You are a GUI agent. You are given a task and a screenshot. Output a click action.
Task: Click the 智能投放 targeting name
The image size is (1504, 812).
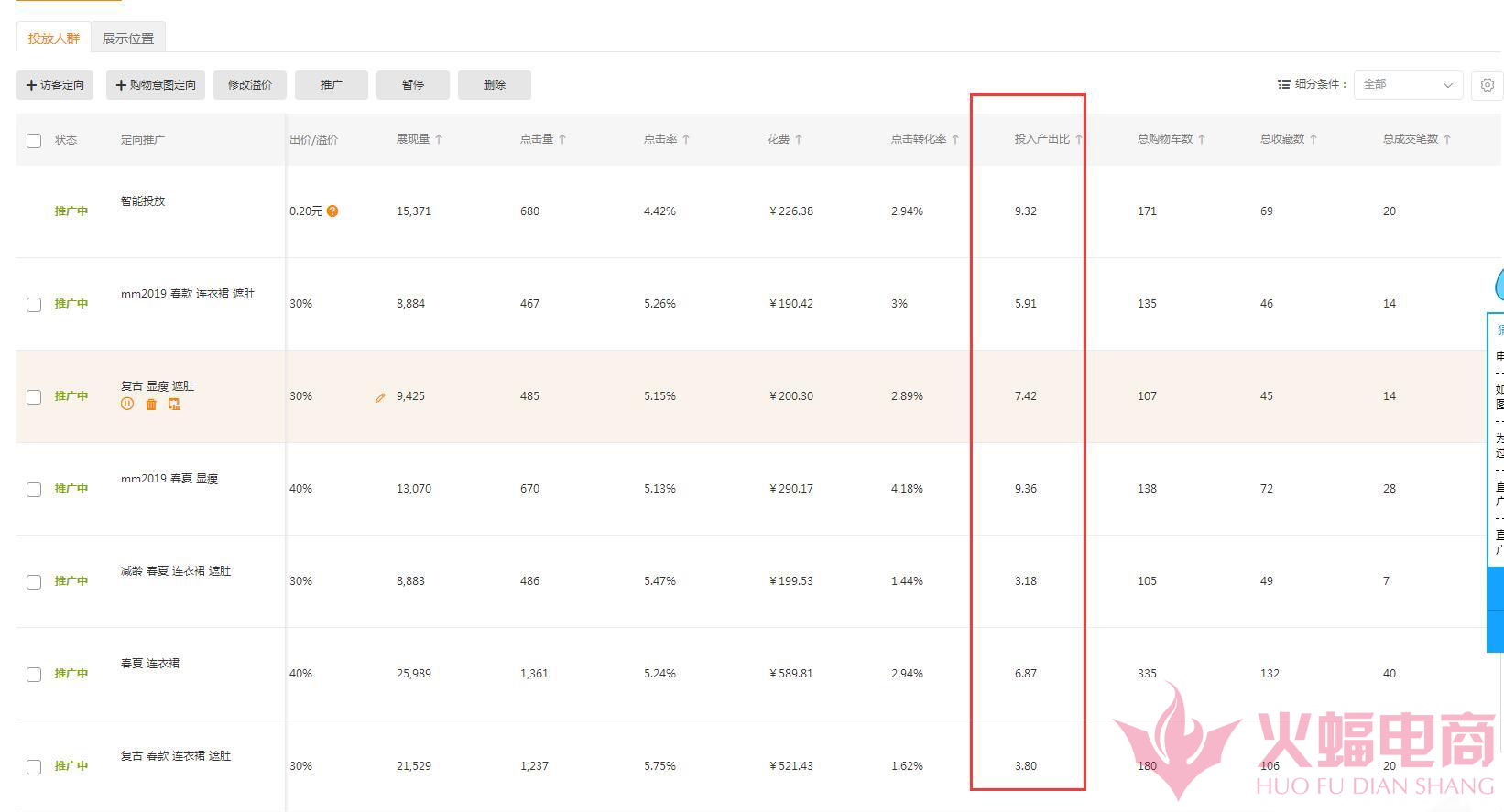click(143, 201)
